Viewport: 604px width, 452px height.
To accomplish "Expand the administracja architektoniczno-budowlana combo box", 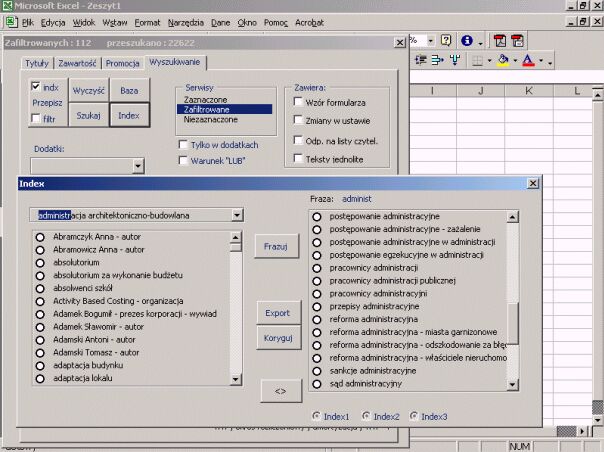I will tap(236, 215).
